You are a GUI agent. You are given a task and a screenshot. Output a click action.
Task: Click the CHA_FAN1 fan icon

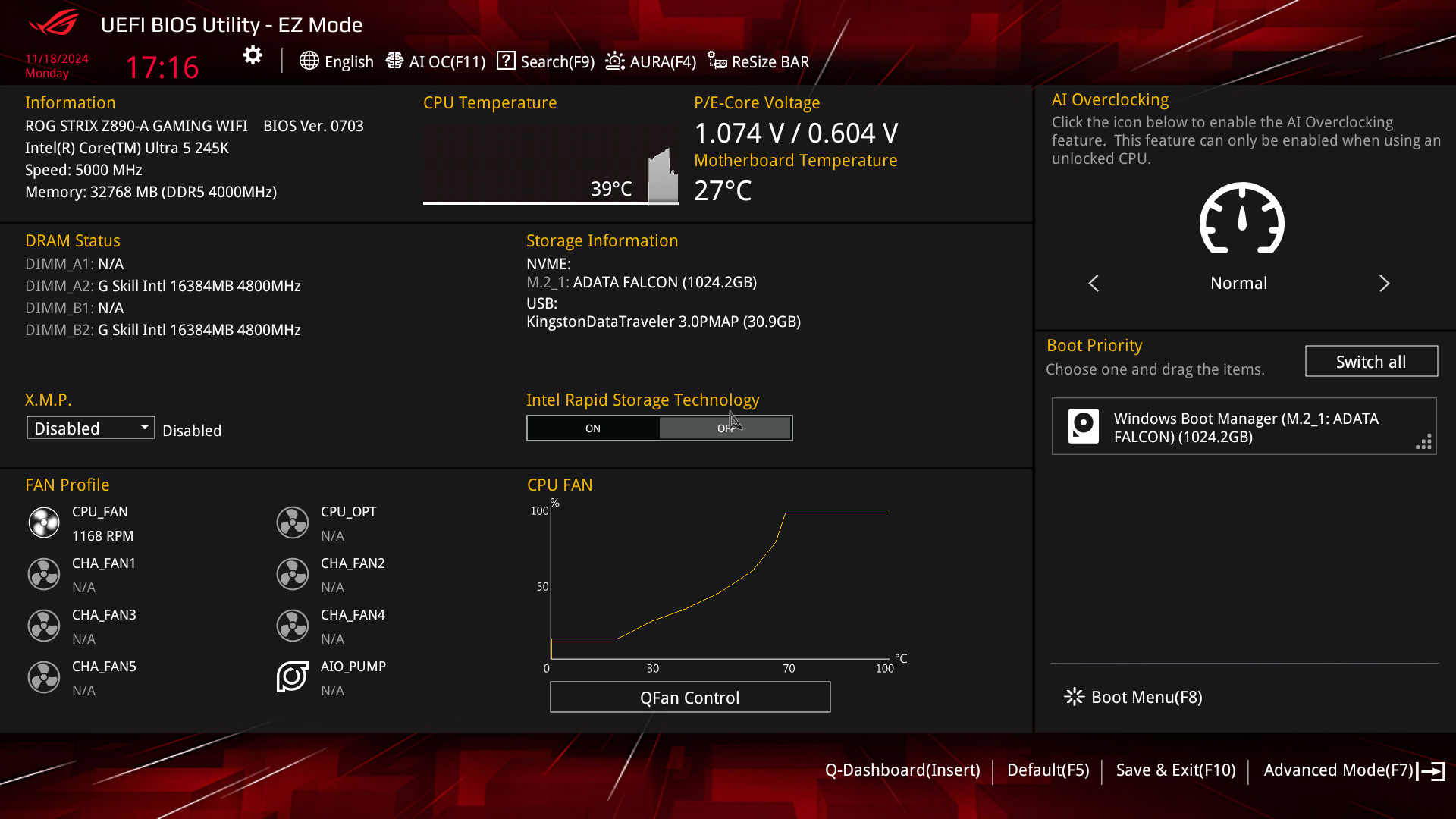pos(44,574)
